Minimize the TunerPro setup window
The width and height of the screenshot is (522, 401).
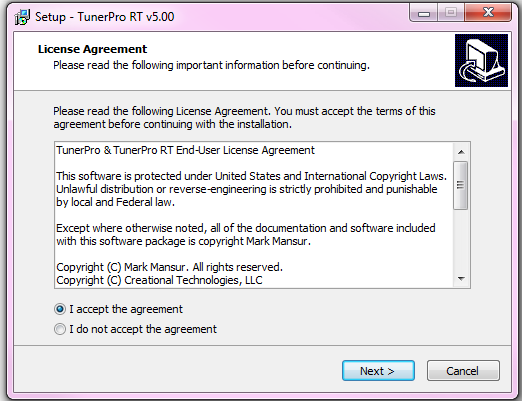pos(424,13)
